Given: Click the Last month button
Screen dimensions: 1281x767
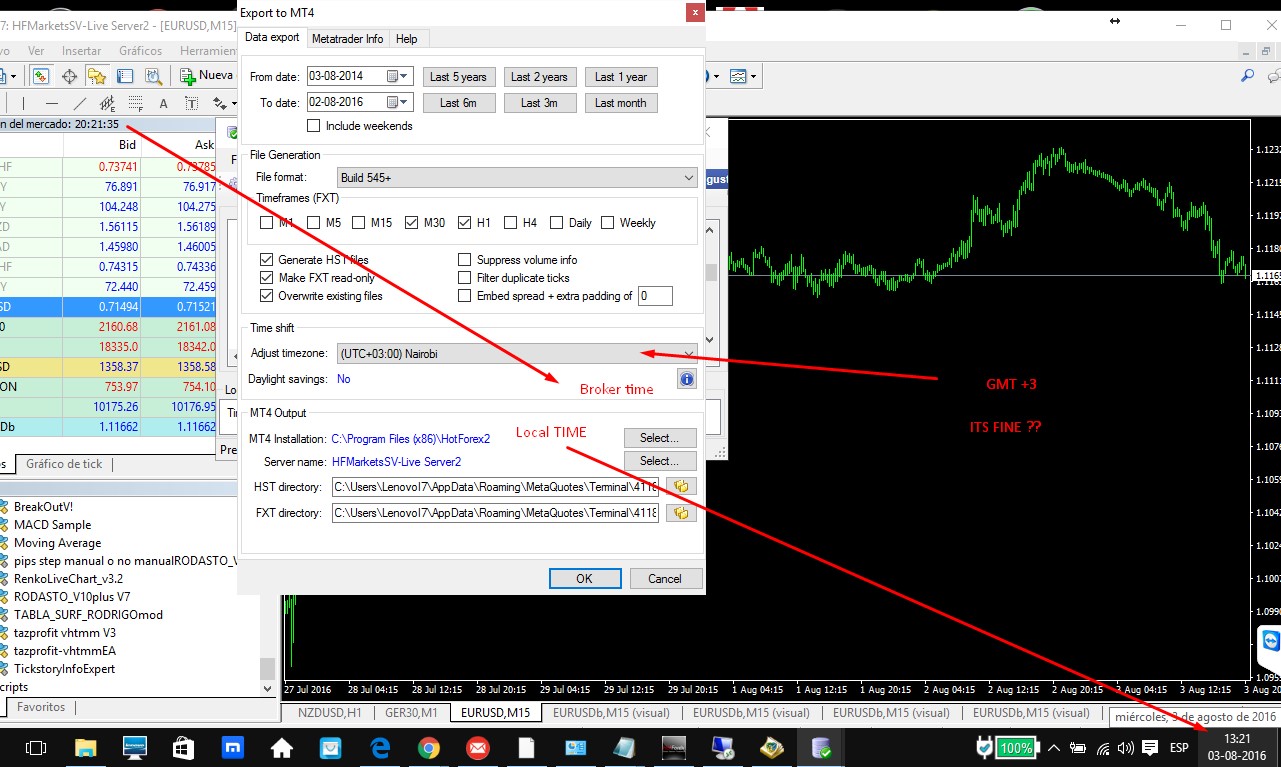Looking at the screenshot, I should pyautogui.click(x=621, y=103).
